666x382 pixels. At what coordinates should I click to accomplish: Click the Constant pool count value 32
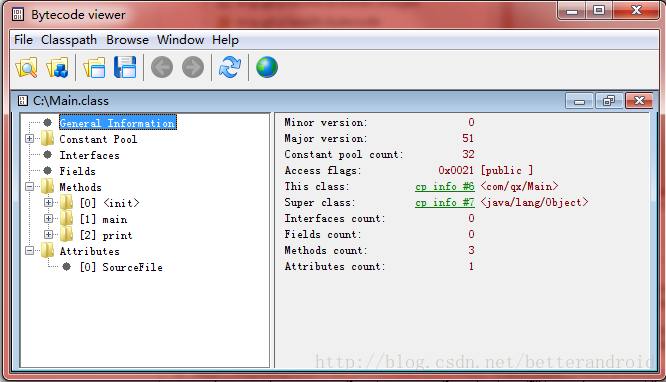tap(468, 154)
